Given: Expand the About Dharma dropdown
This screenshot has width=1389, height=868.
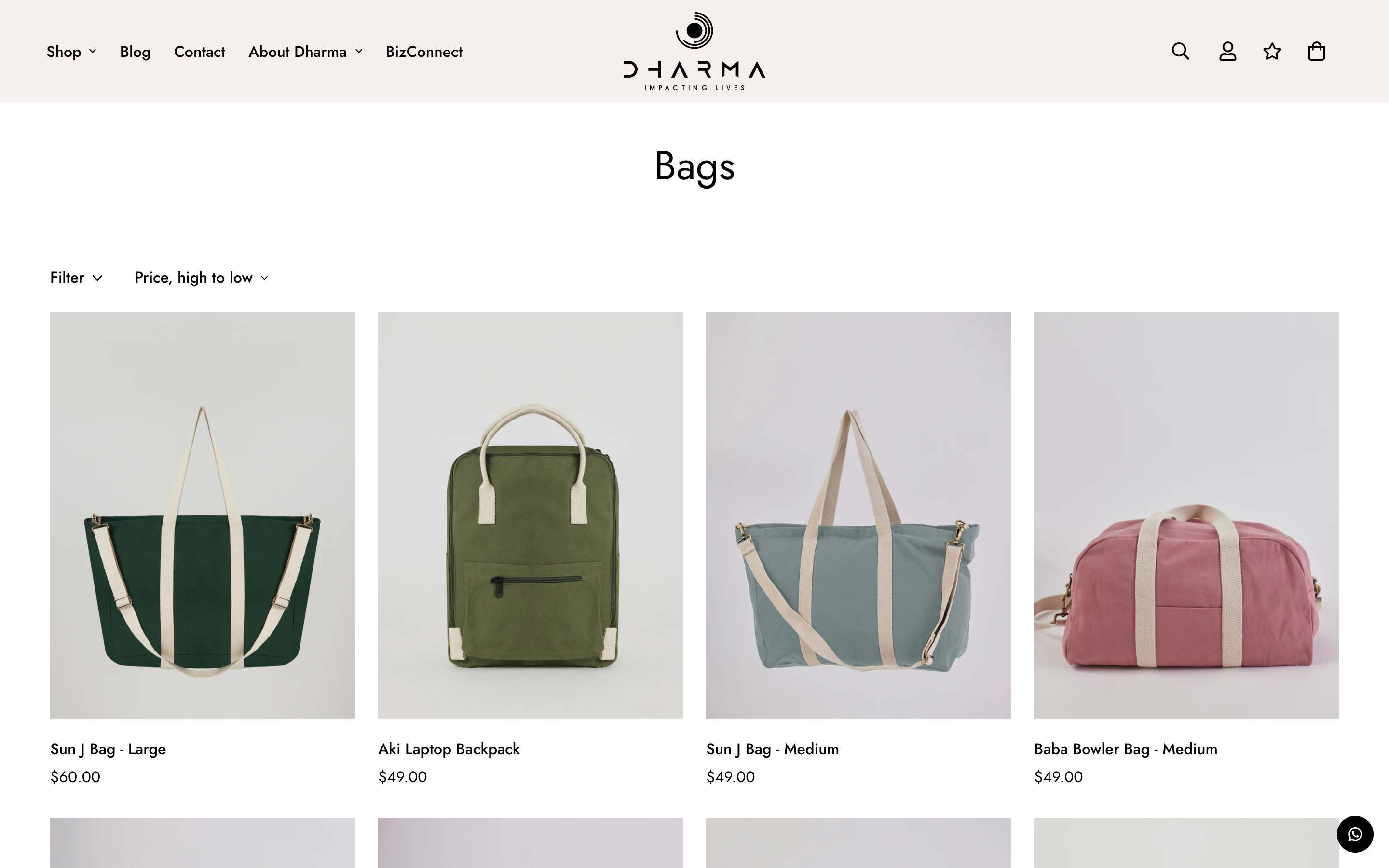Looking at the screenshot, I should [x=305, y=52].
